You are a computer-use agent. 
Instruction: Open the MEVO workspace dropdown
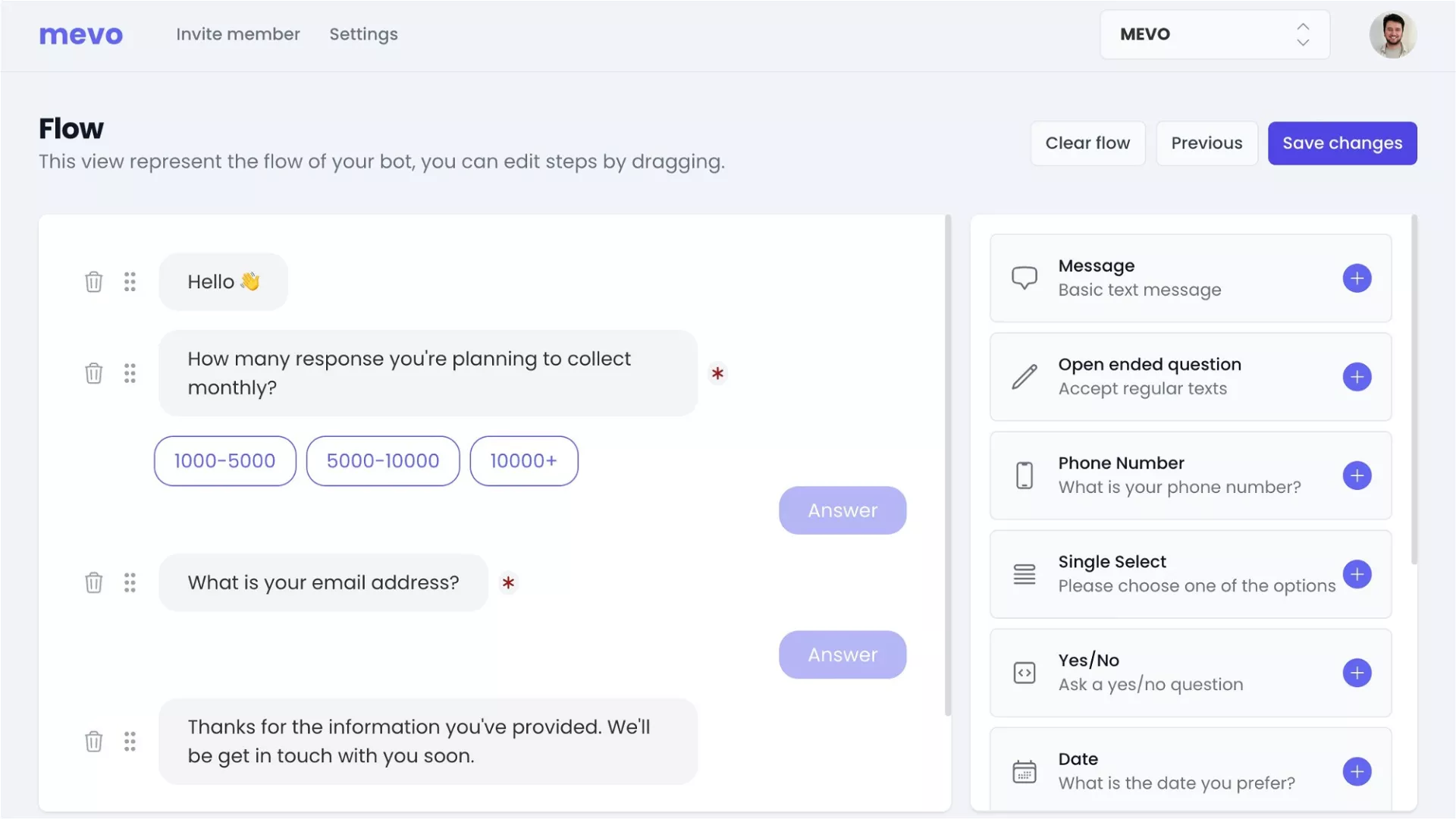pyautogui.click(x=1214, y=34)
